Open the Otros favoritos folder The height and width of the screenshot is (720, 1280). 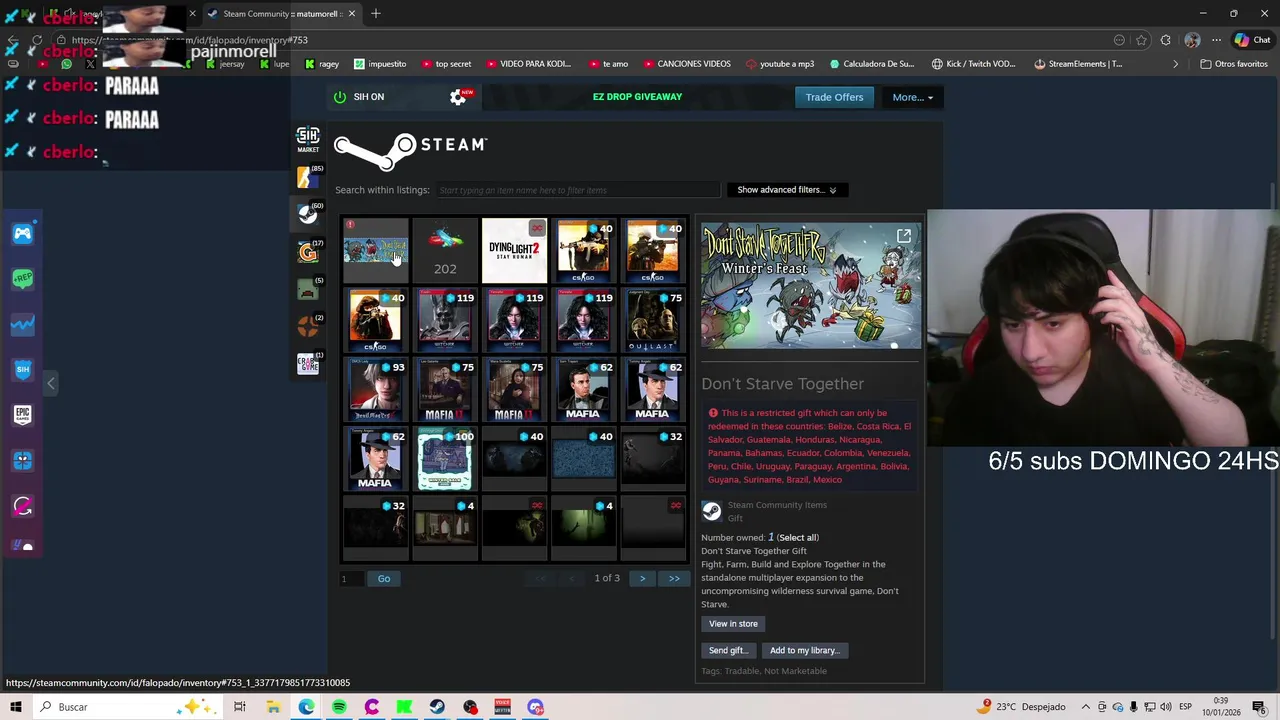click(x=1234, y=64)
